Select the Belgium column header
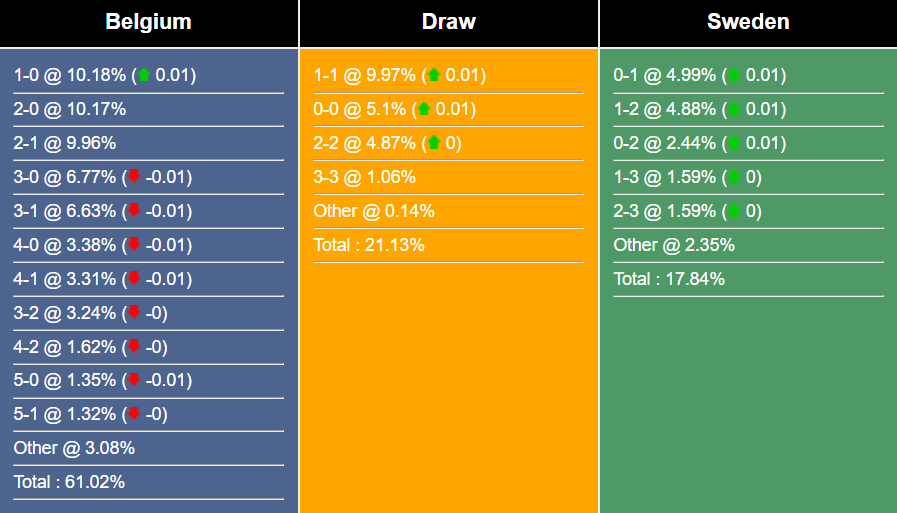 (x=148, y=22)
